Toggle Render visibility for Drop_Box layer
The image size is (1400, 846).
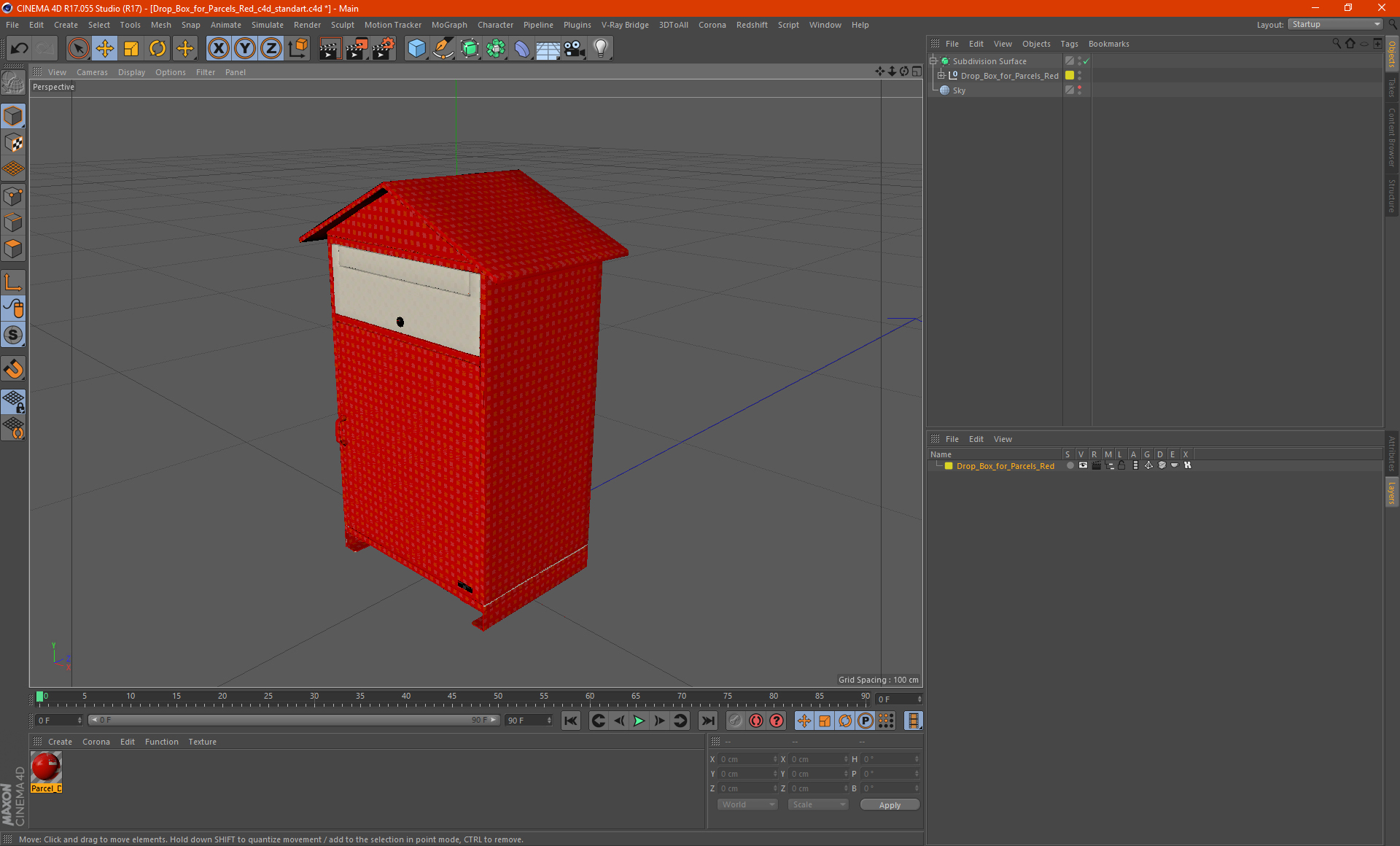[1096, 465]
